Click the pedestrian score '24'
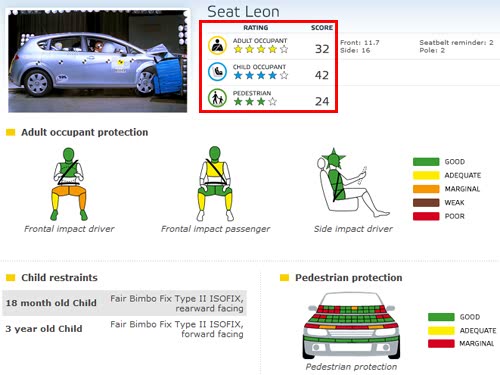This screenshot has height=375, width=500. 322,101
